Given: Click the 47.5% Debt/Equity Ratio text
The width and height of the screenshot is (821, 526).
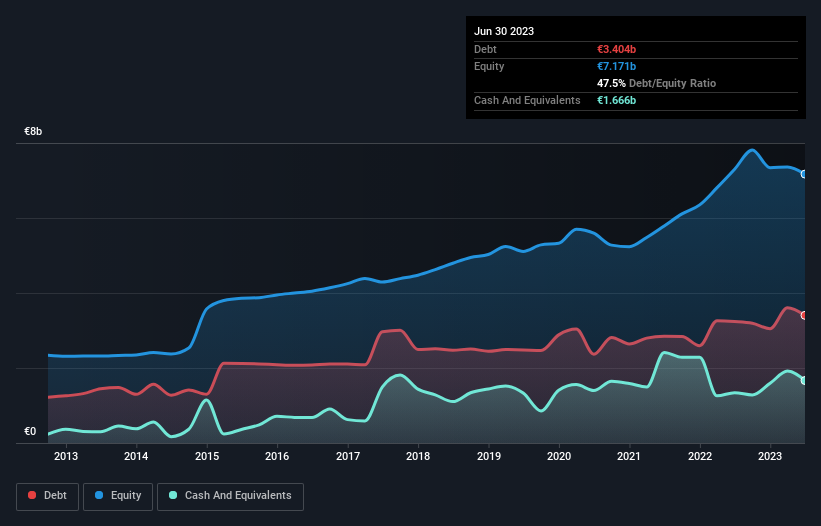Looking at the screenshot, I should 656,83.
